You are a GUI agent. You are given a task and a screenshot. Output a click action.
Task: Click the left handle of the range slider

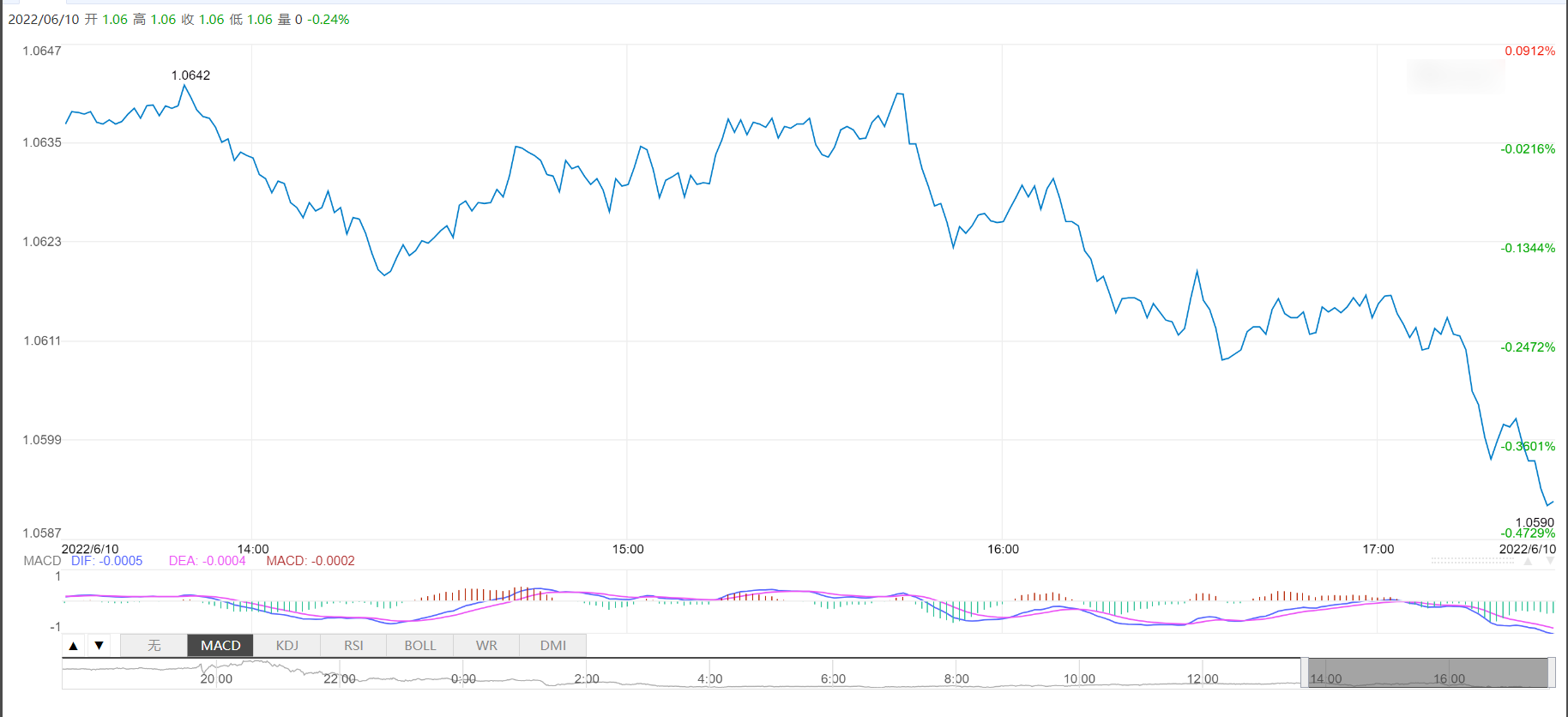(x=1304, y=672)
